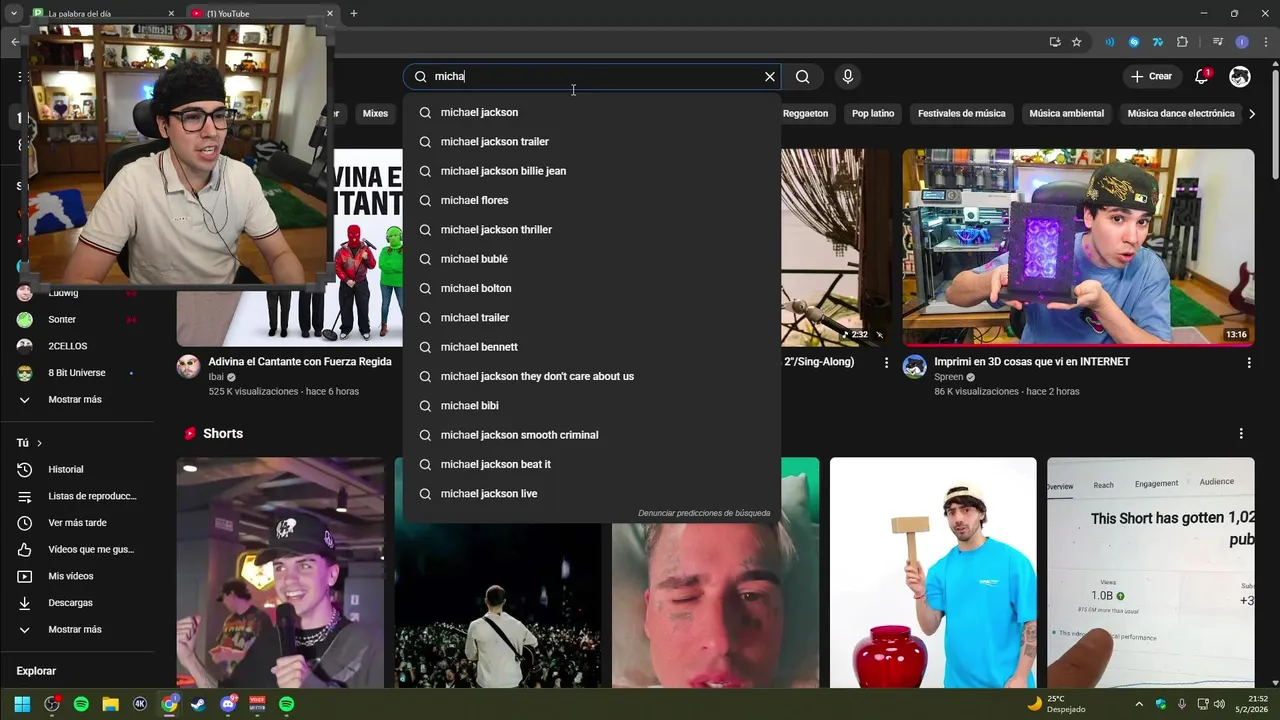Open the Chrome extensions puzzle icon

[1183, 42]
